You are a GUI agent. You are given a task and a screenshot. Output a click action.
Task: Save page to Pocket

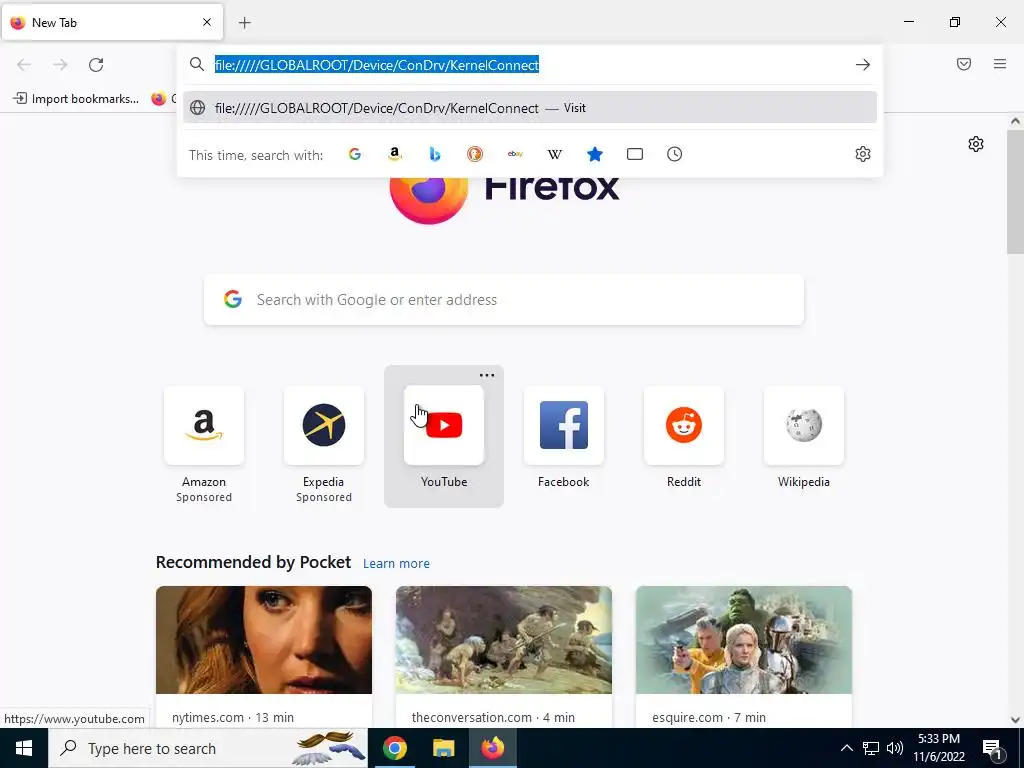coord(964,64)
